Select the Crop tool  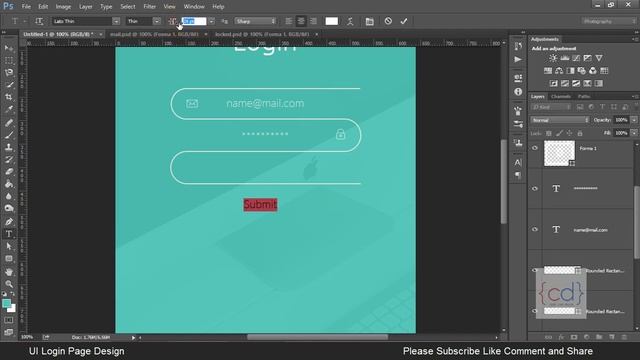point(9,97)
